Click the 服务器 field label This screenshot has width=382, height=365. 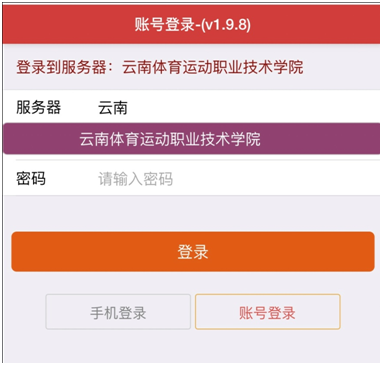39,108
